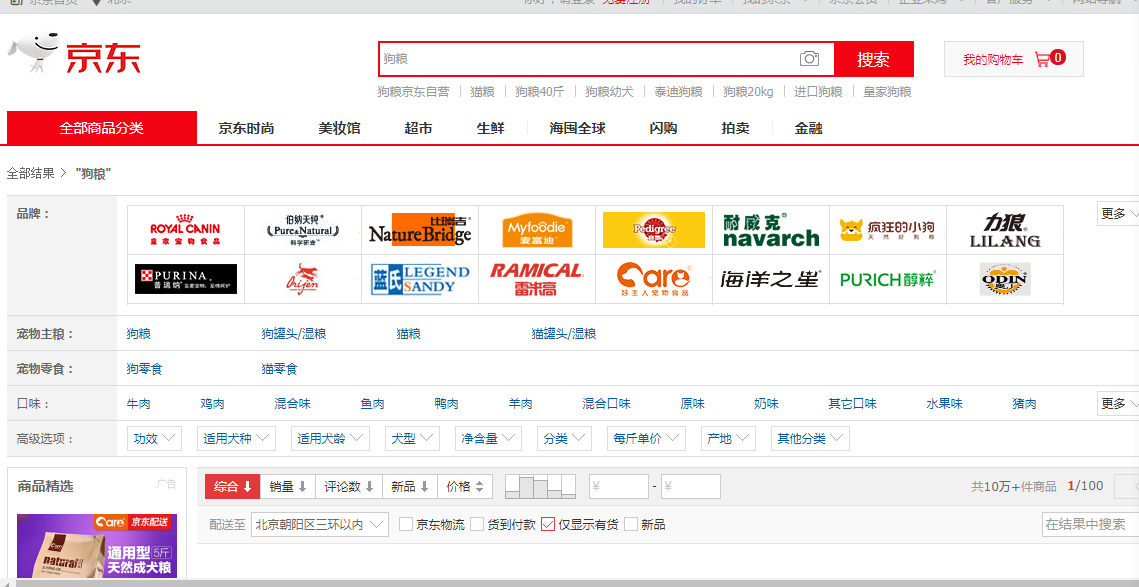Go to the 美妆馆 tab

click(x=339, y=129)
